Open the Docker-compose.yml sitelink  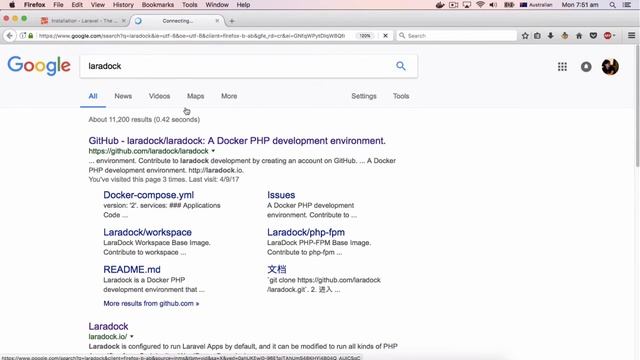coord(149,195)
